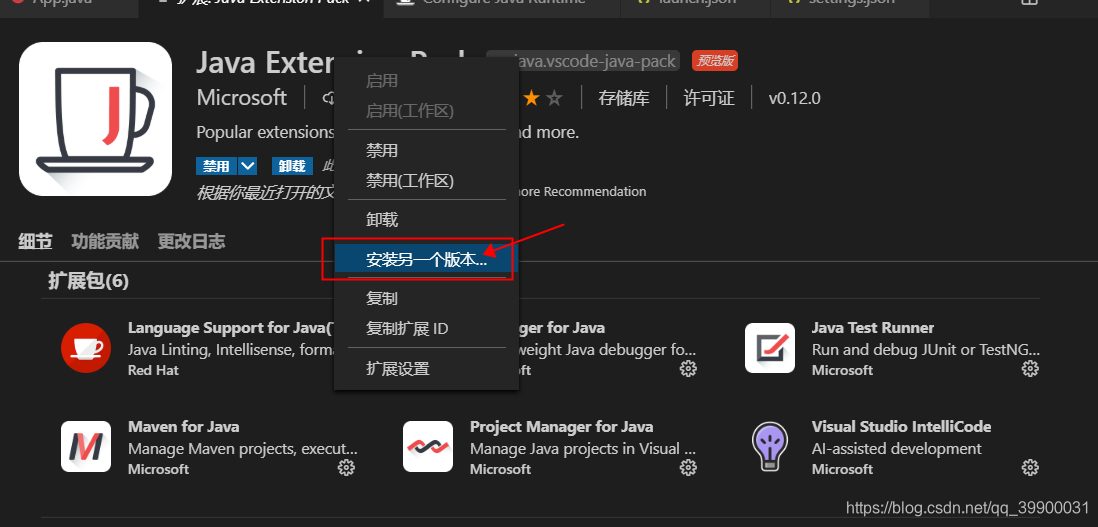Open manage gear for Java Test Runner
1098x527 pixels.
[x=1029, y=369]
